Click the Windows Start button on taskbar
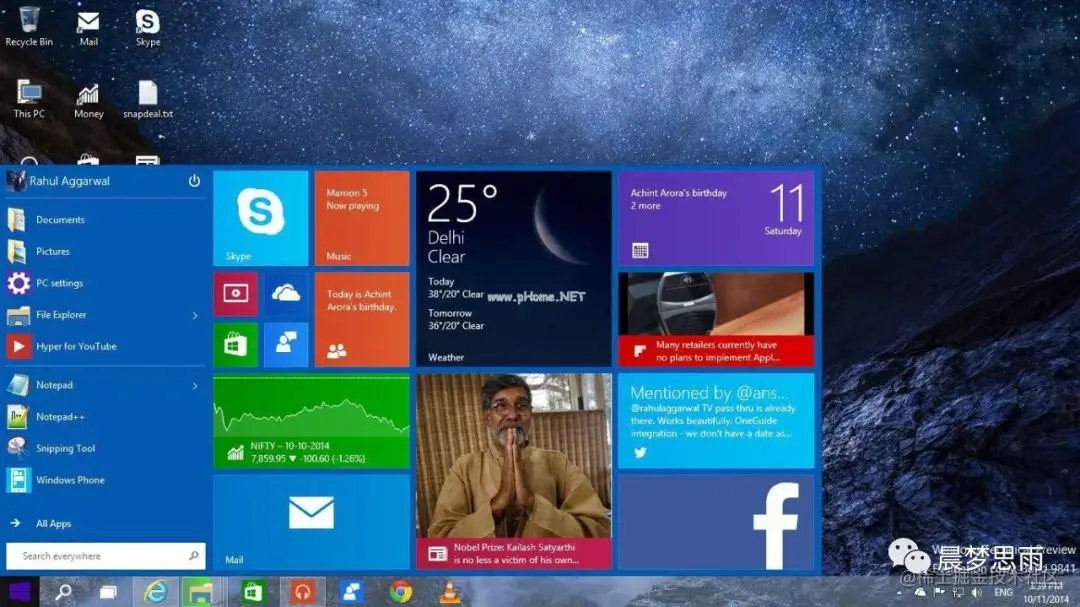 (19, 592)
